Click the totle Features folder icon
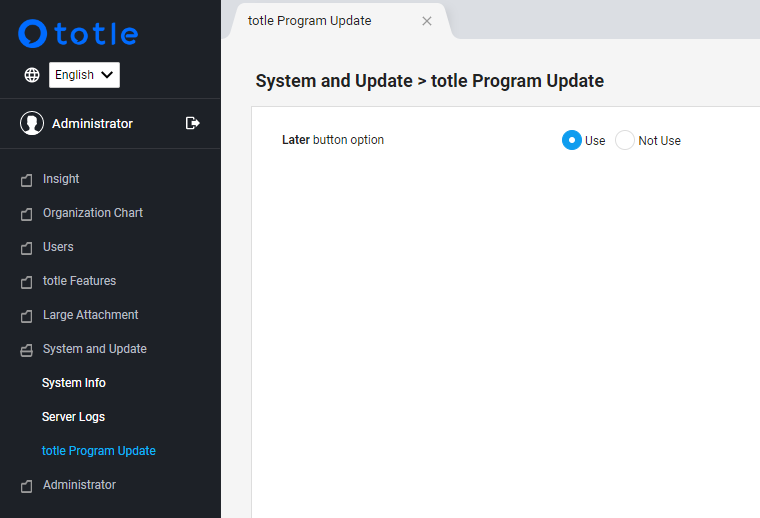This screenshot has height=518, width=760. coord(27,282)
